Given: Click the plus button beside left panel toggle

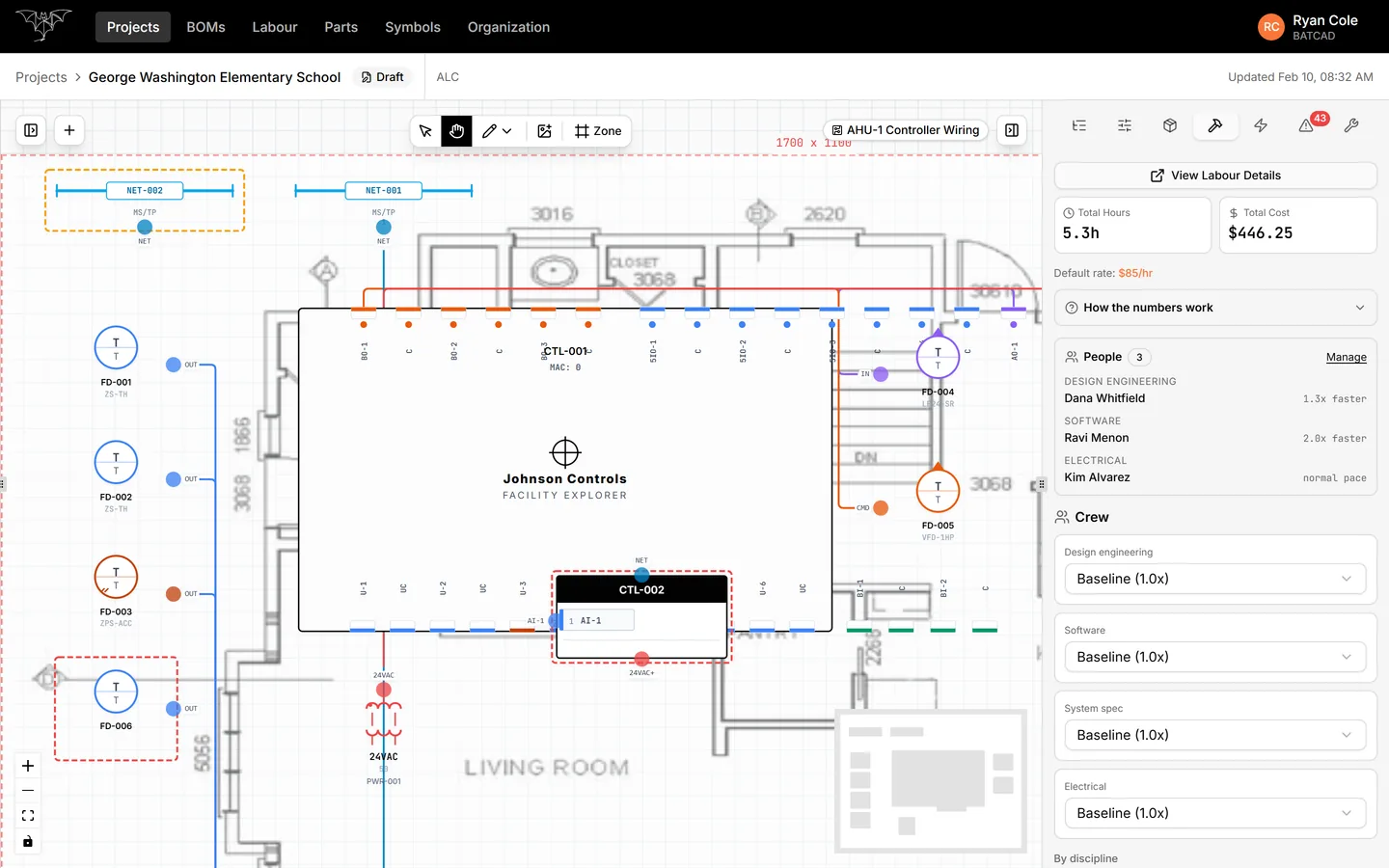Looking at the screenshot, I should pos(69,130).
